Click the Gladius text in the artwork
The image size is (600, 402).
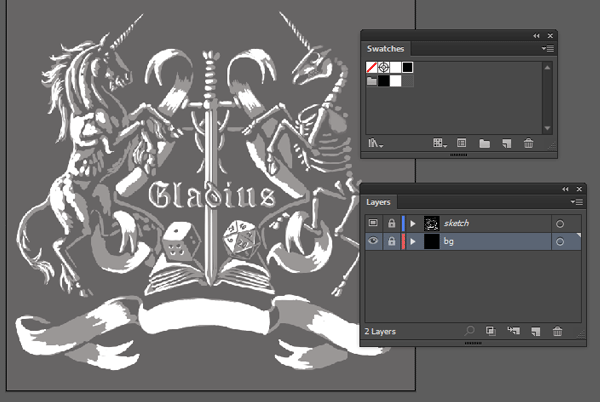(x=212, y=195)
